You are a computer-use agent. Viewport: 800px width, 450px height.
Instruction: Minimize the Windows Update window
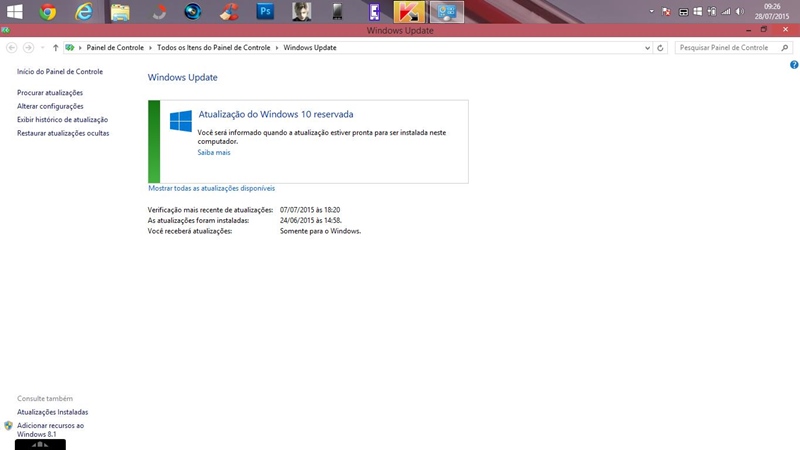(748, 30)
